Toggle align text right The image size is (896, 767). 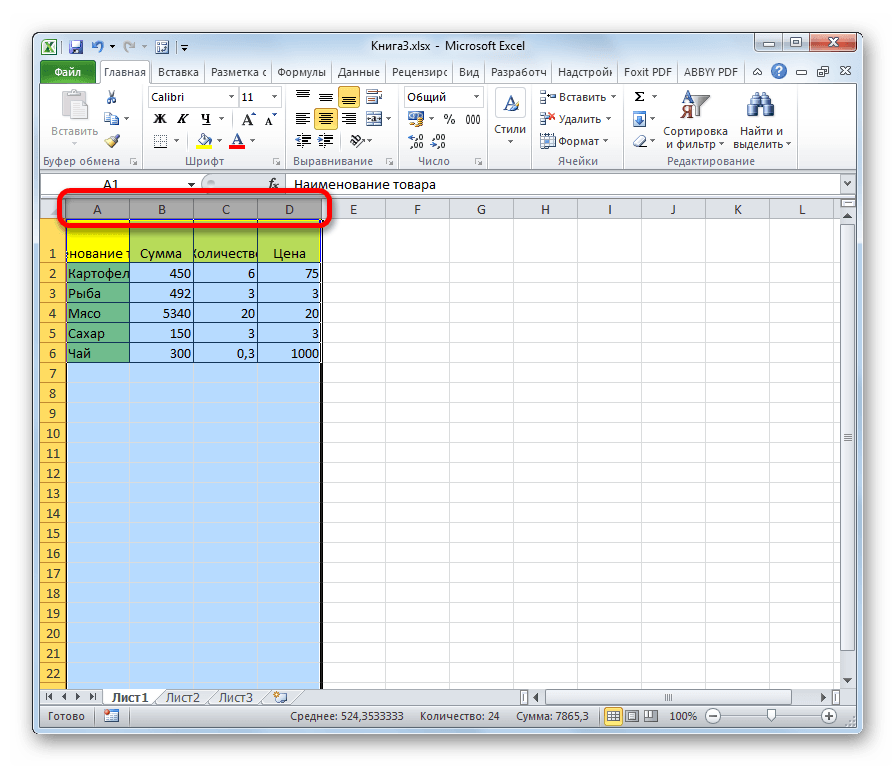349,119
